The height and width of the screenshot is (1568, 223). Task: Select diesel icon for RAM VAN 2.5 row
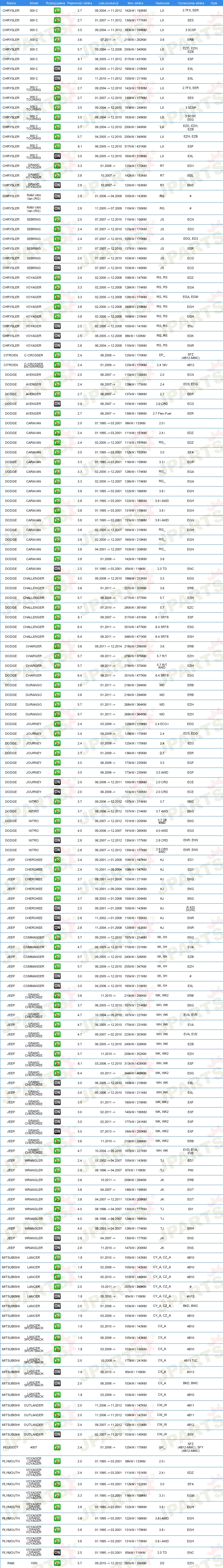tap(57, 197)
